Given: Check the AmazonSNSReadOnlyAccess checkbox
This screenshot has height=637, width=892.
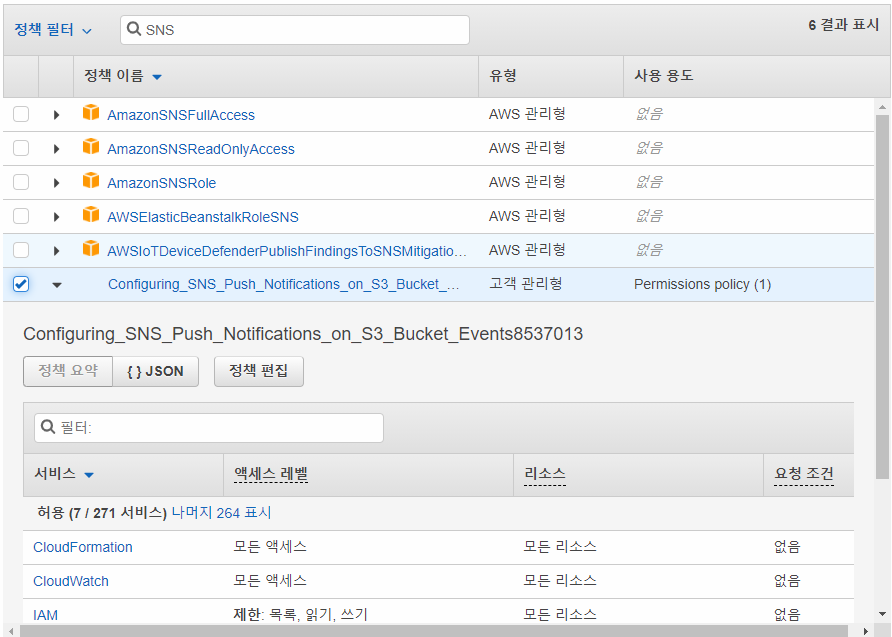Looking at the screenshot, I should pos(21,148).
